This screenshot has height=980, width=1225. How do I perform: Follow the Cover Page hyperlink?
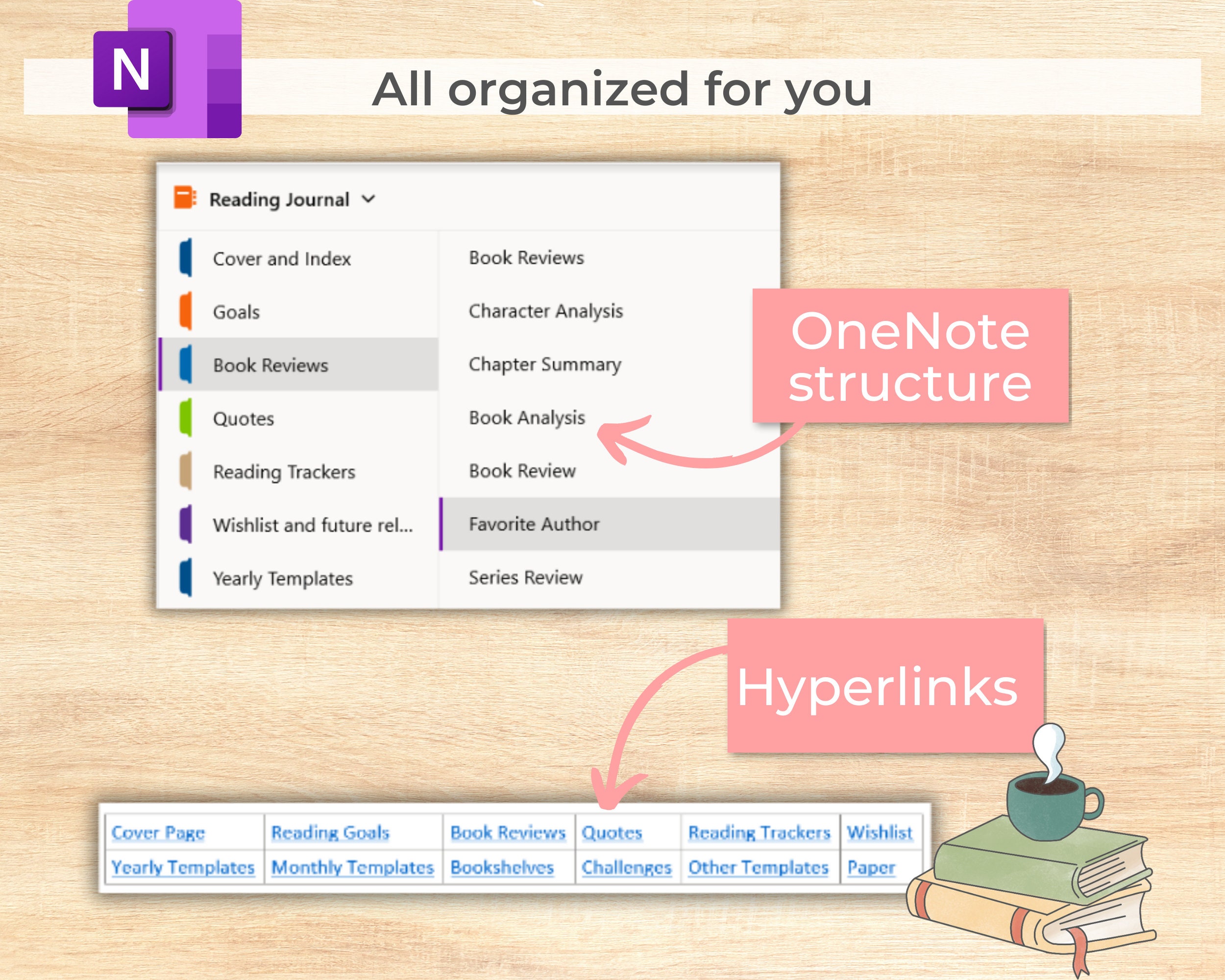(x=159, y=833)
